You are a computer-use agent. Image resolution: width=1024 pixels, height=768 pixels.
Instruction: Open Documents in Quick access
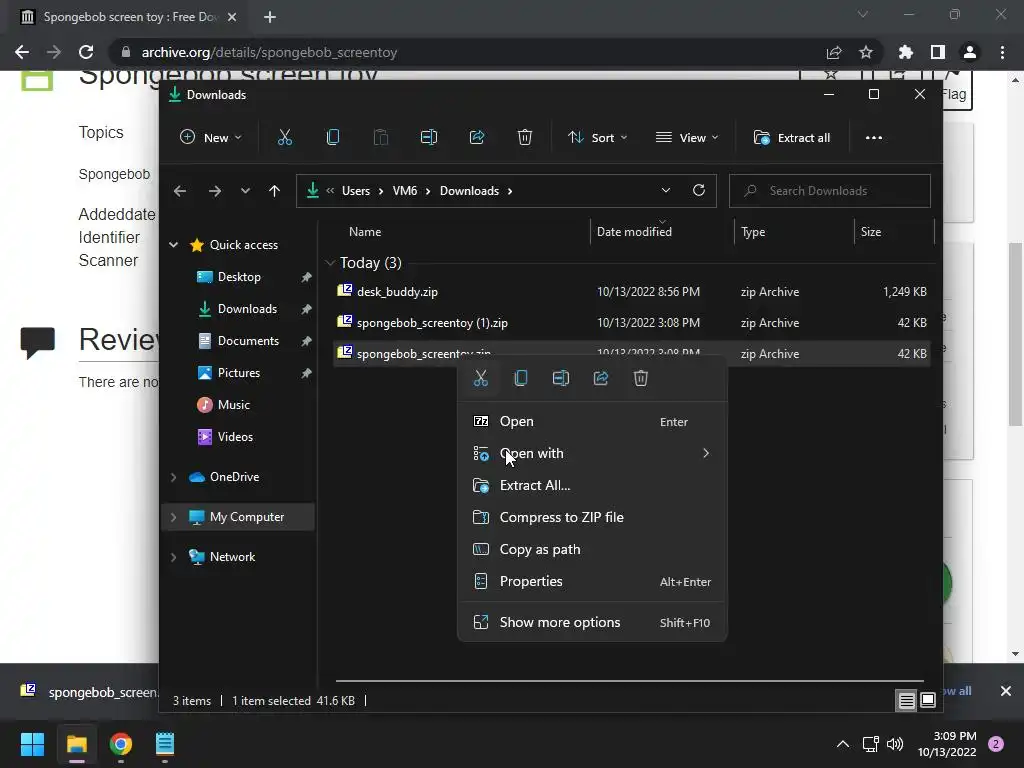248,341
